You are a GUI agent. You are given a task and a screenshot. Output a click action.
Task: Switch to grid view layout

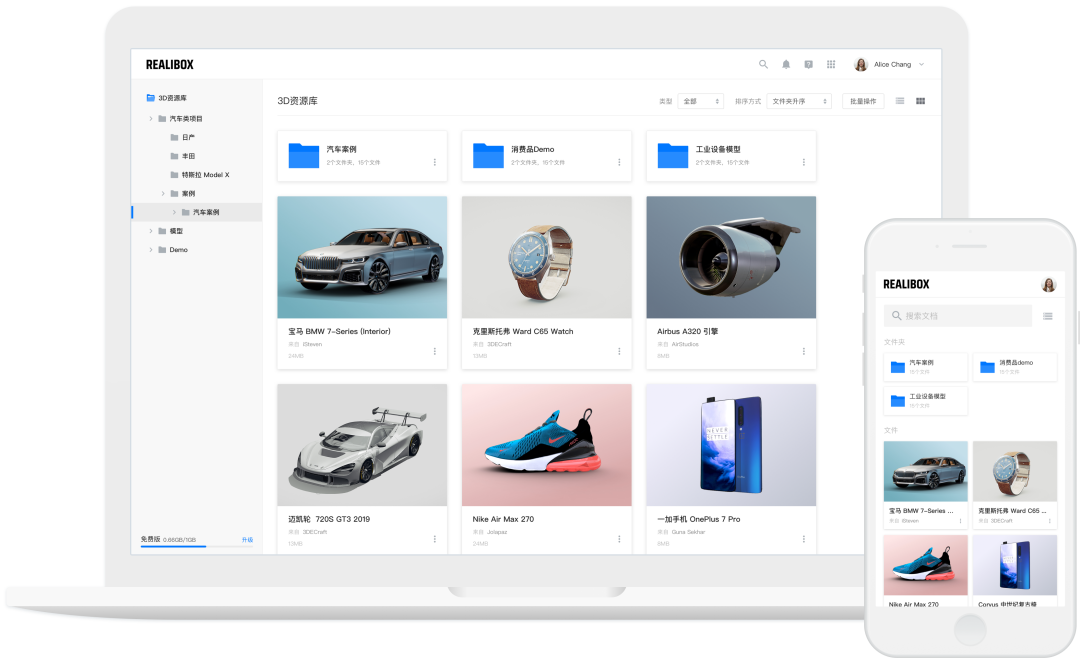point(920,101)
